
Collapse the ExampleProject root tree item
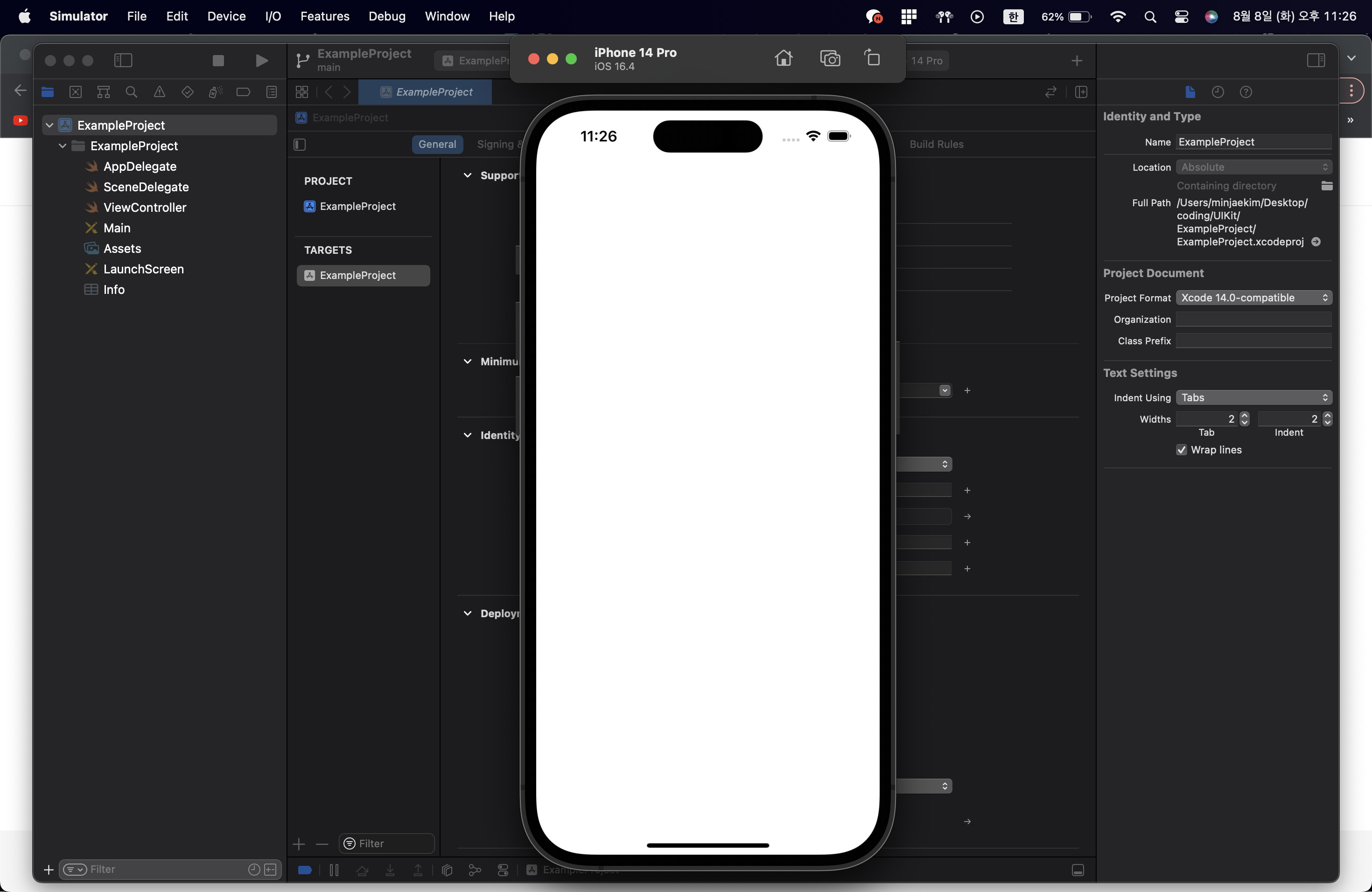49,125
